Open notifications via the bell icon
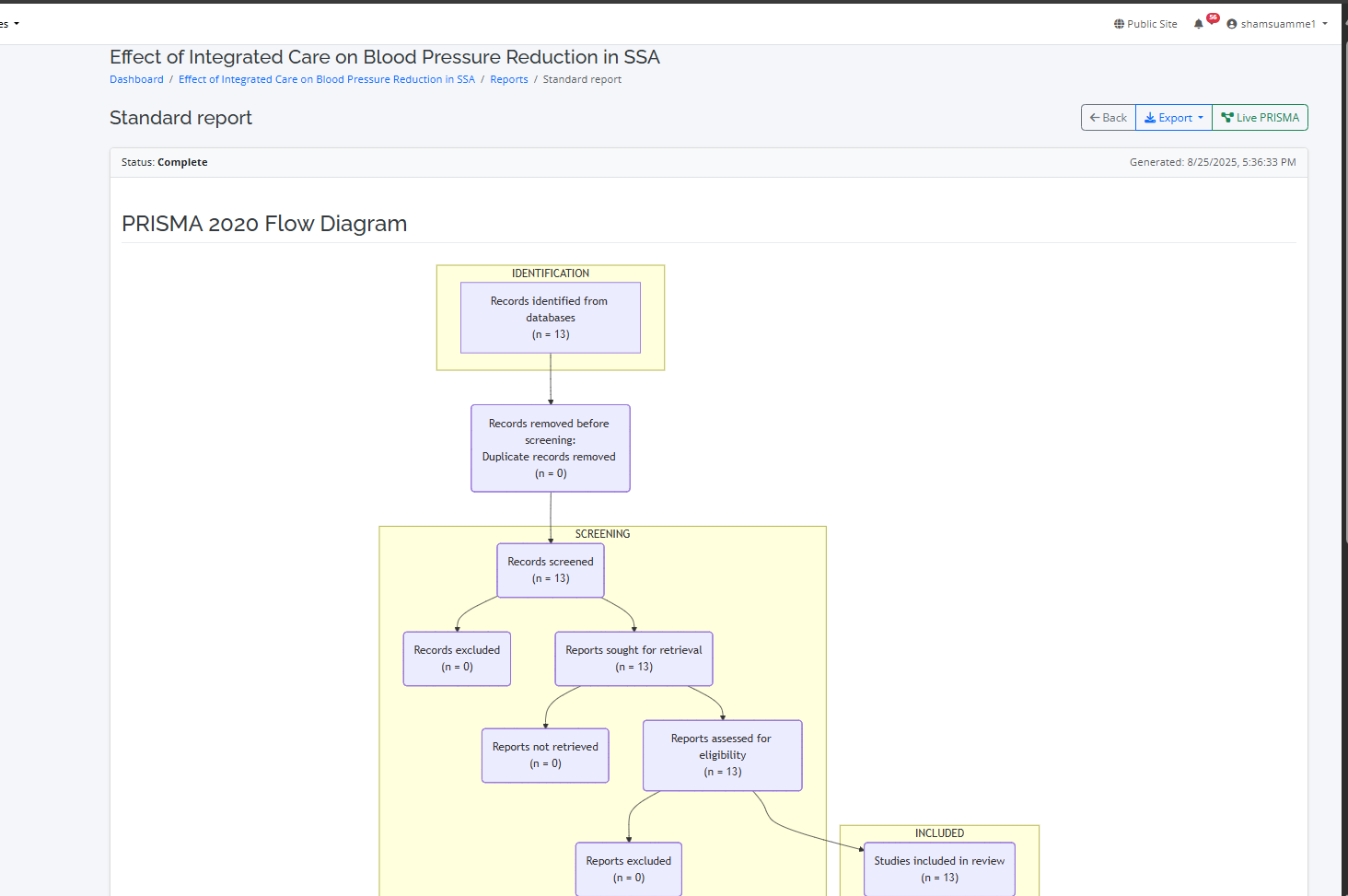The height and width of the screenshot is (896, 1348). point(1200,24)
